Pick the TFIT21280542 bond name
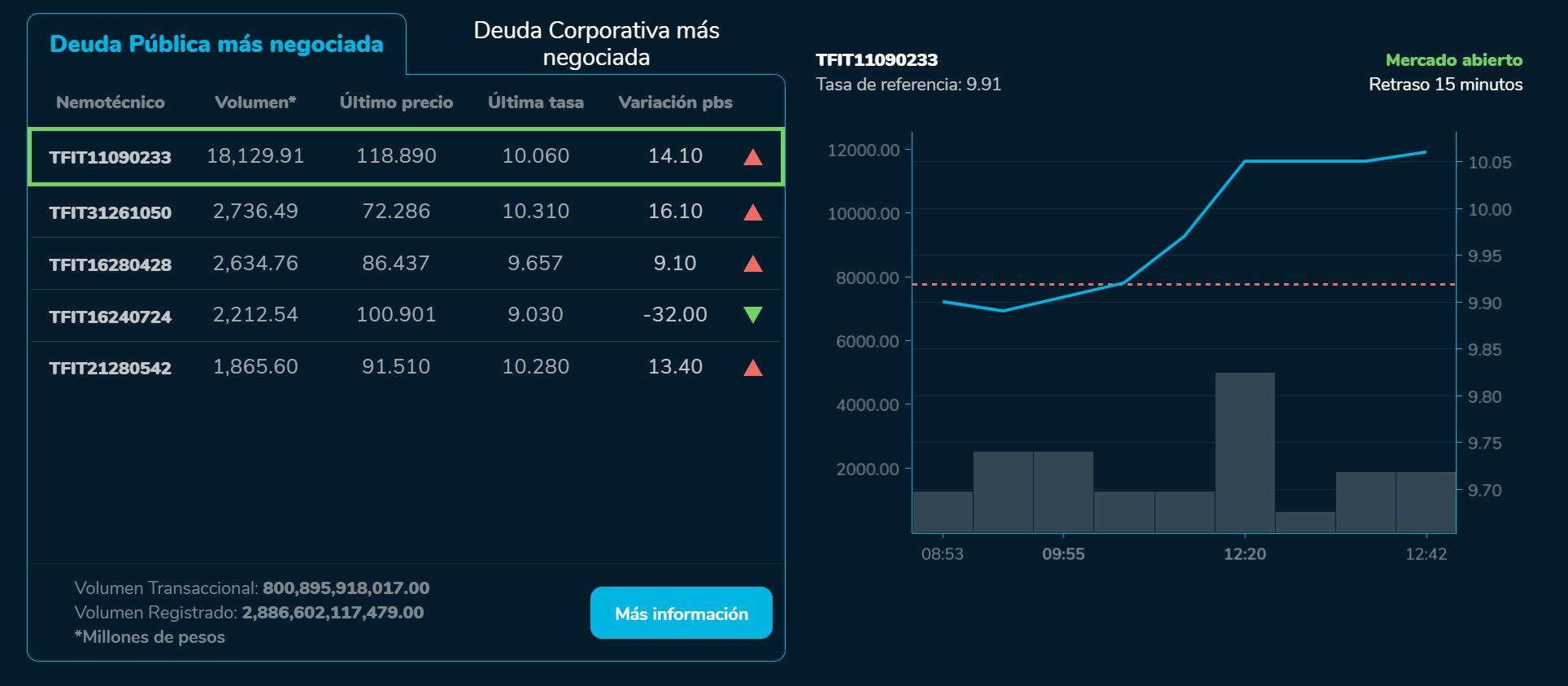This screenshot has height=686, width=1568. coord(111,368)
